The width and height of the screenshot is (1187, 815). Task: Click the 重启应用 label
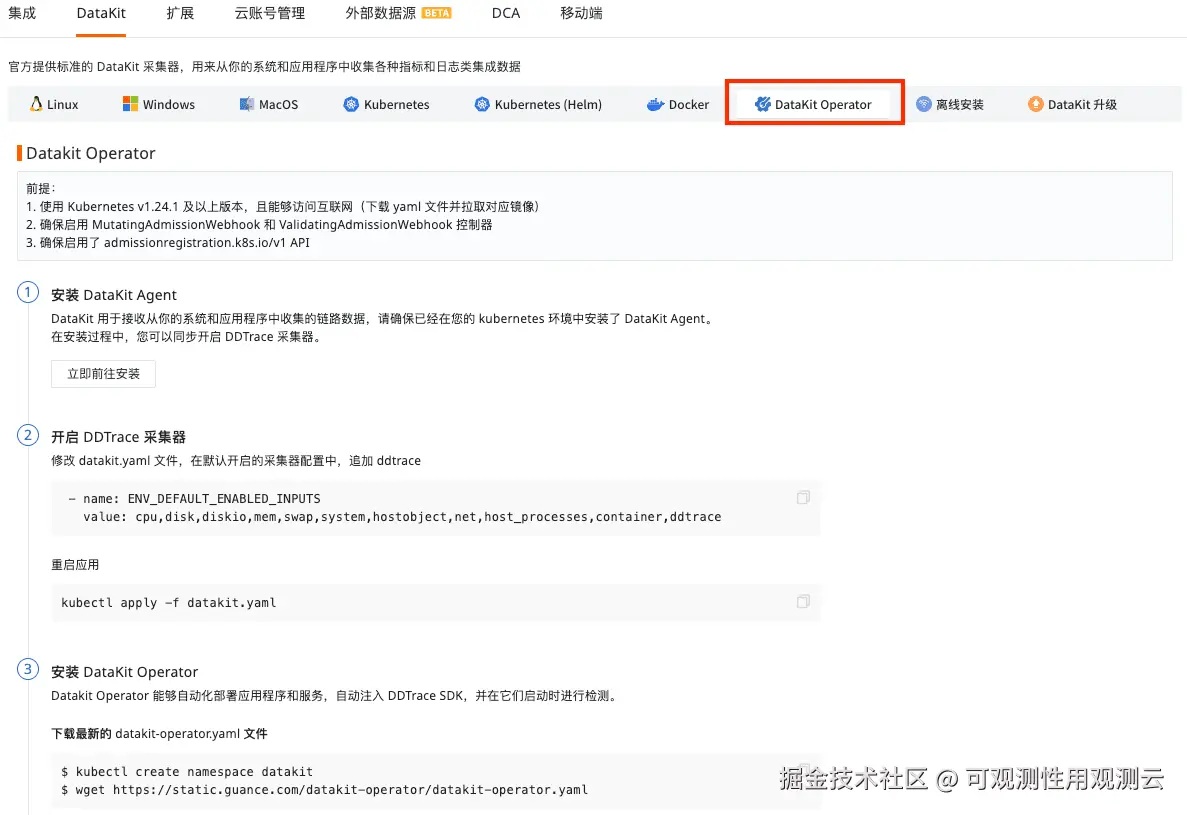point(75,565)
